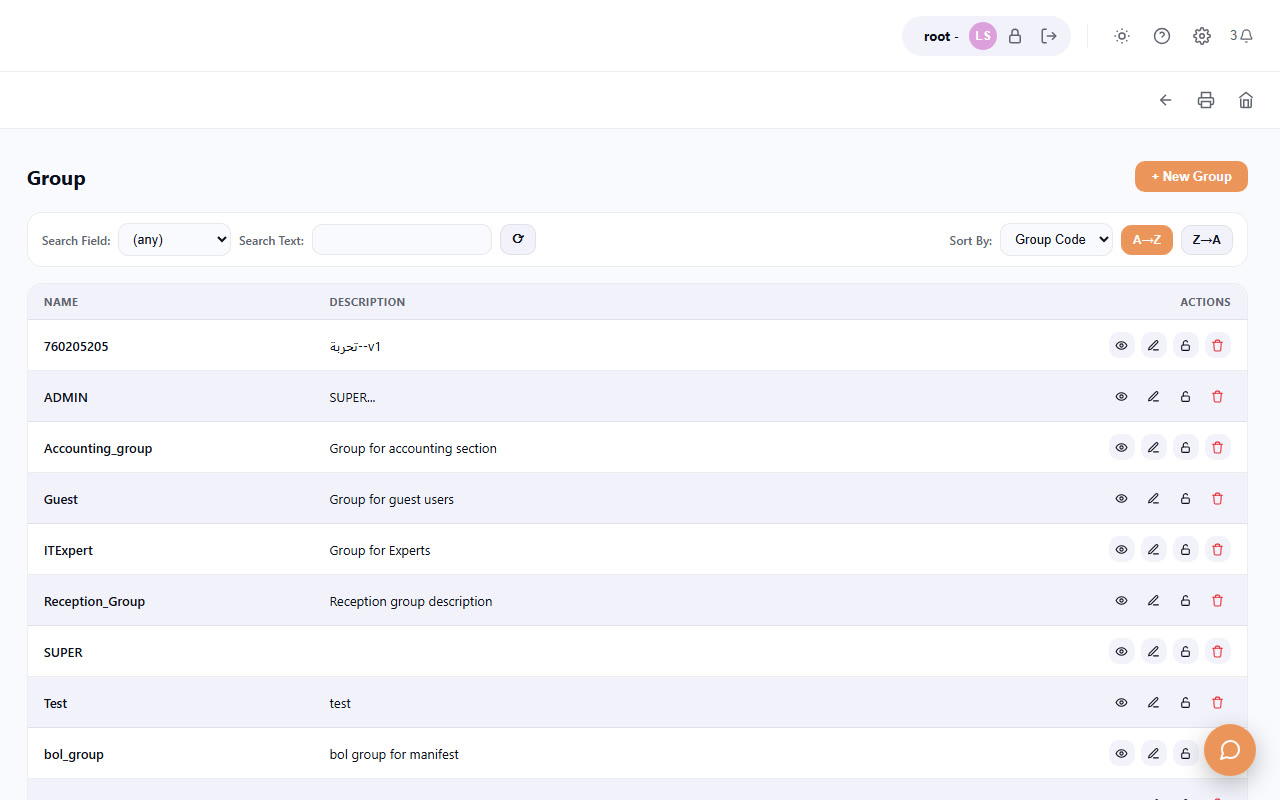This screenshot has height=800, width=1280.
Task: Delete the SUPER group with the trash icon
Action: click(x=1218, y=652)
